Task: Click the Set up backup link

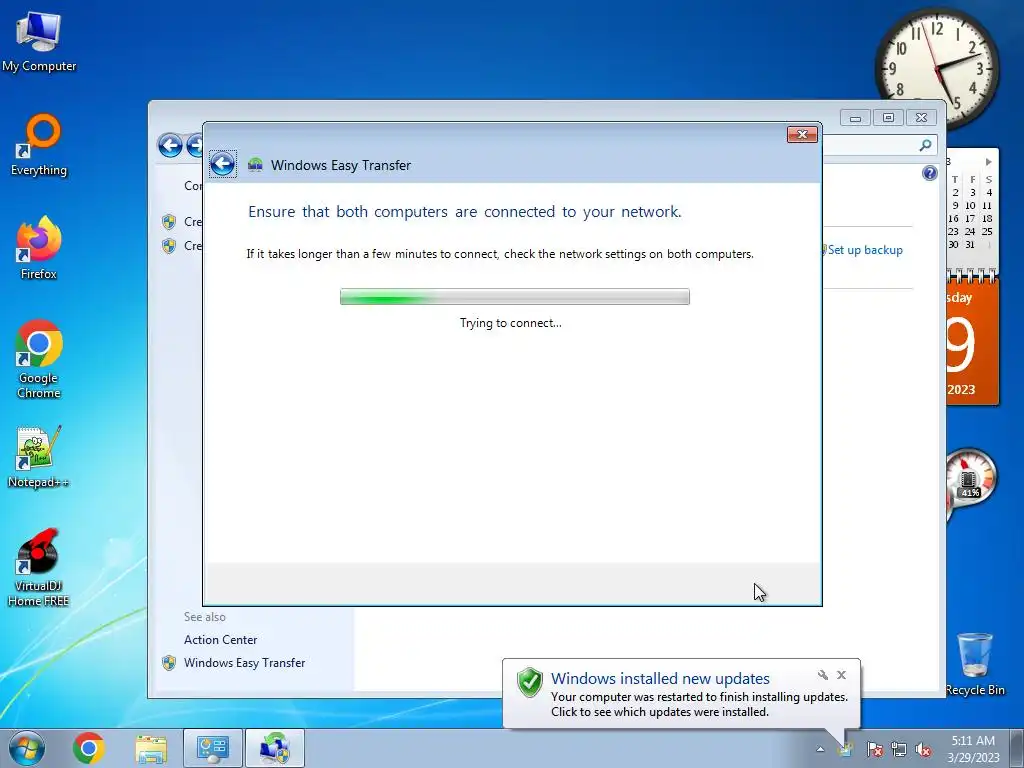Action: point(865,250)
